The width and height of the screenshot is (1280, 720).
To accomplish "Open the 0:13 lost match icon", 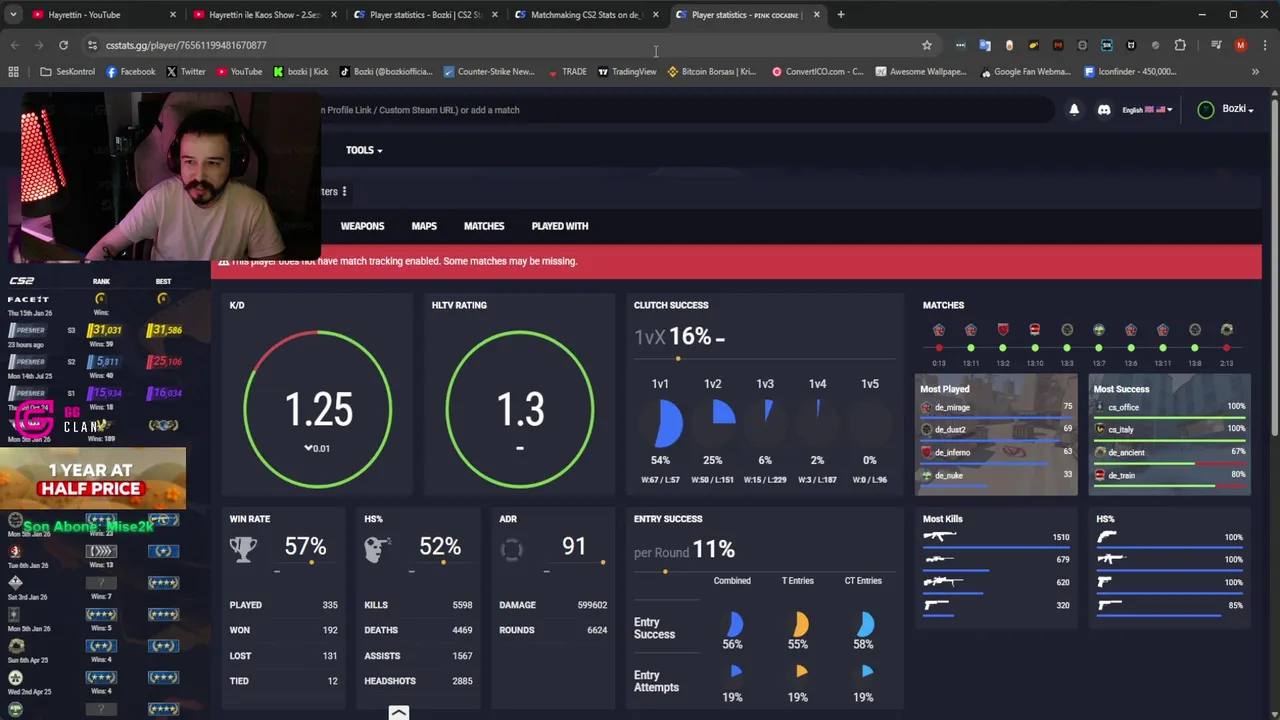I will pos(939,330).
